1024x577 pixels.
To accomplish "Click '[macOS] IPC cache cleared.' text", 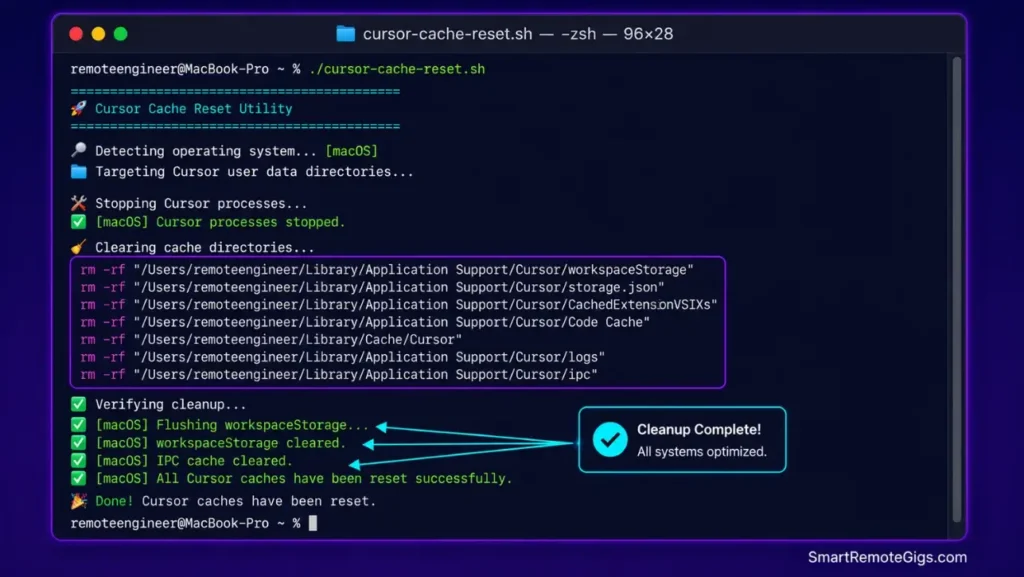I will coord(193,461).
